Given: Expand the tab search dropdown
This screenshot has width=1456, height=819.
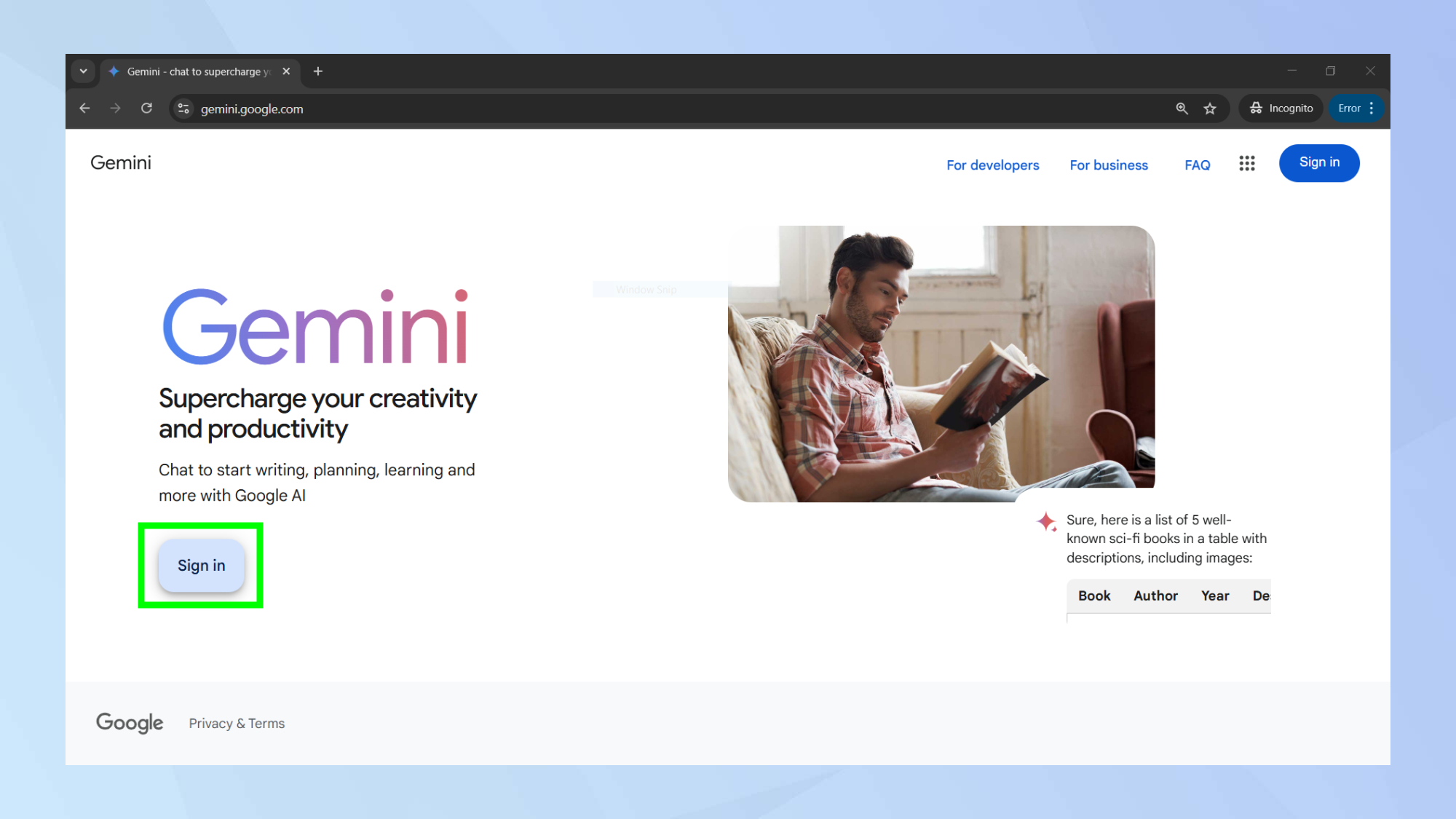Looking at the screenshot, I should [84, 71].
